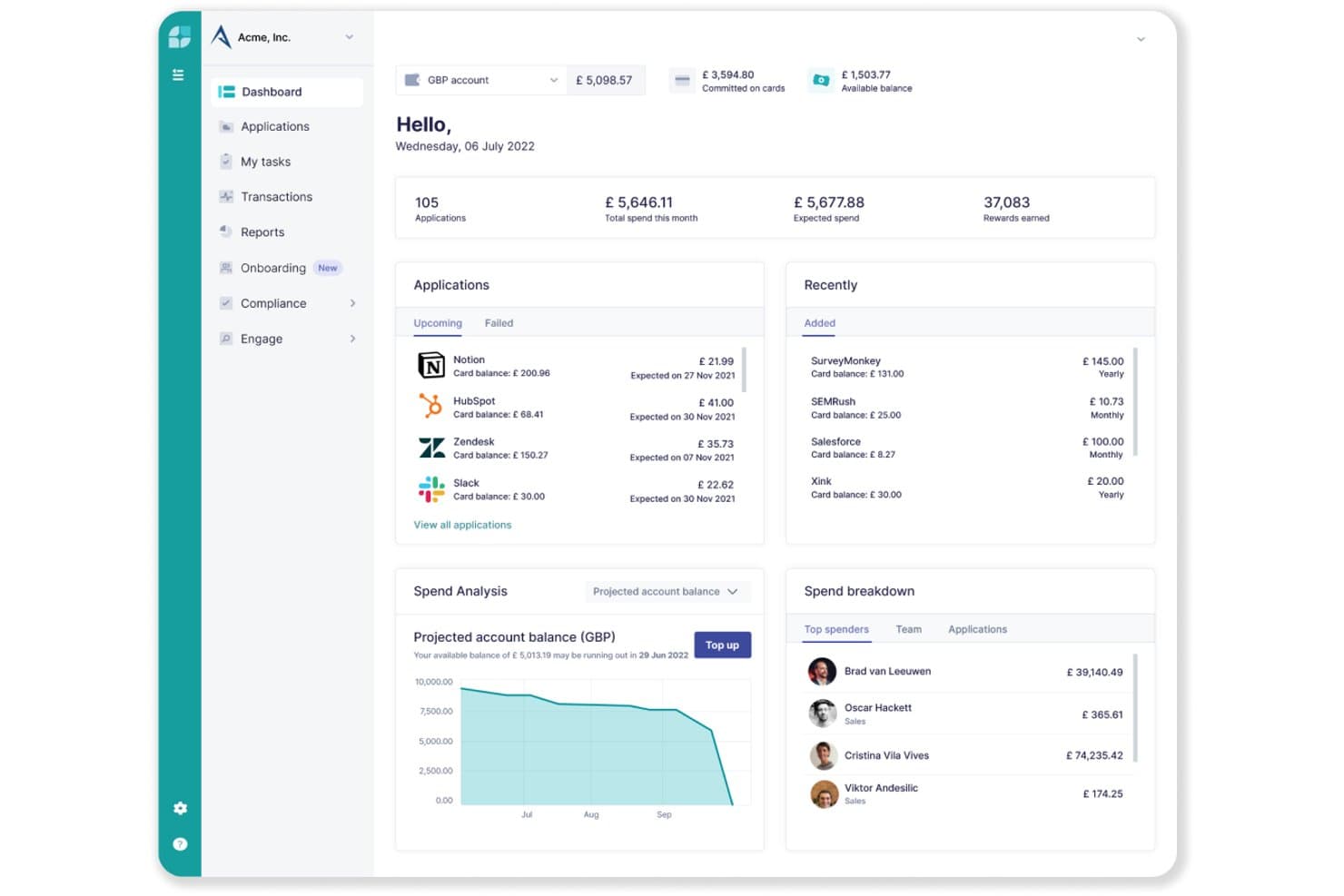Click the HubSpot app icon
The width and height of the screenshot is (1344, 896).
point(430,406)
